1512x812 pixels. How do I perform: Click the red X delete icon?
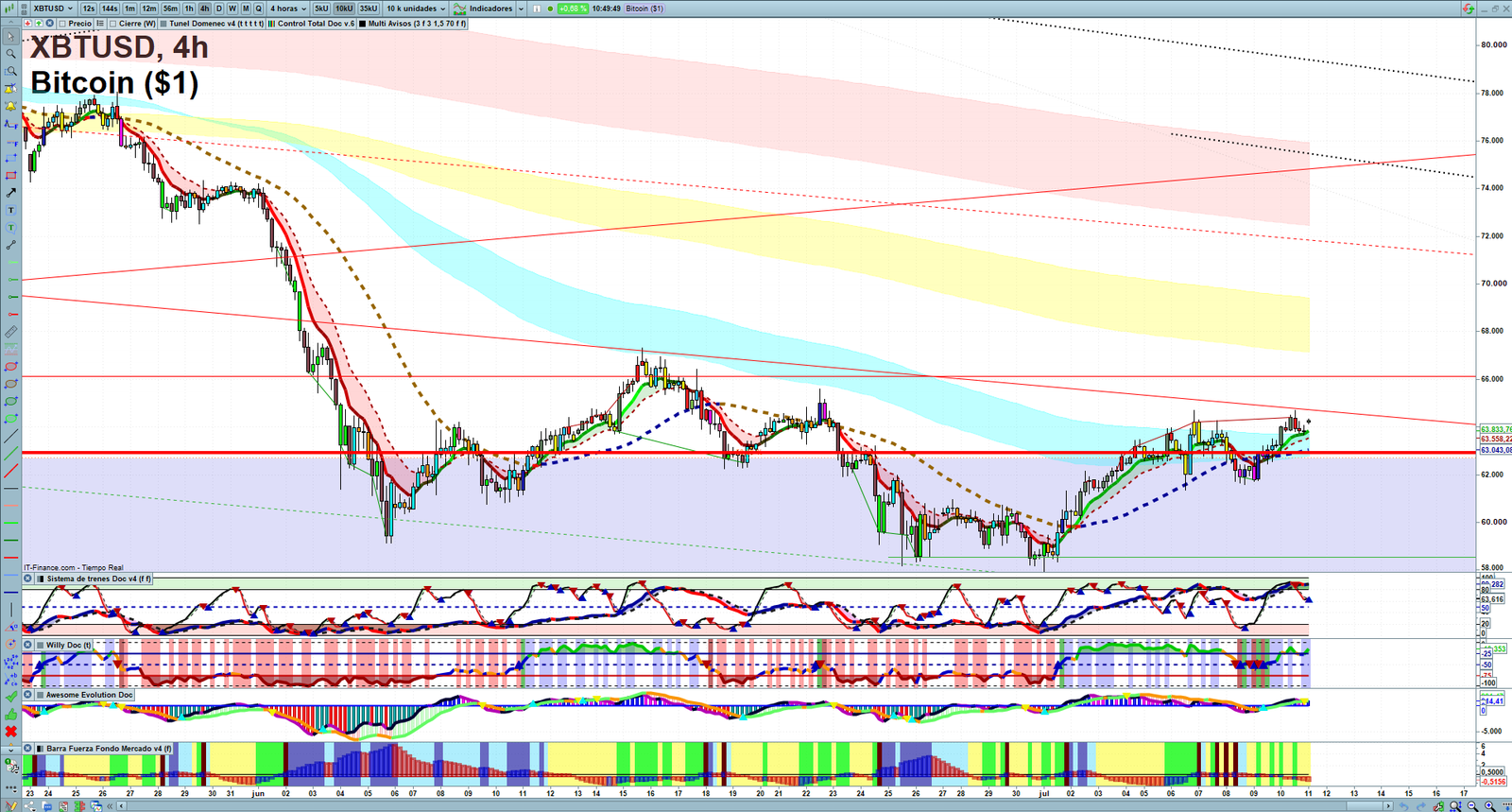pos(11,732)
